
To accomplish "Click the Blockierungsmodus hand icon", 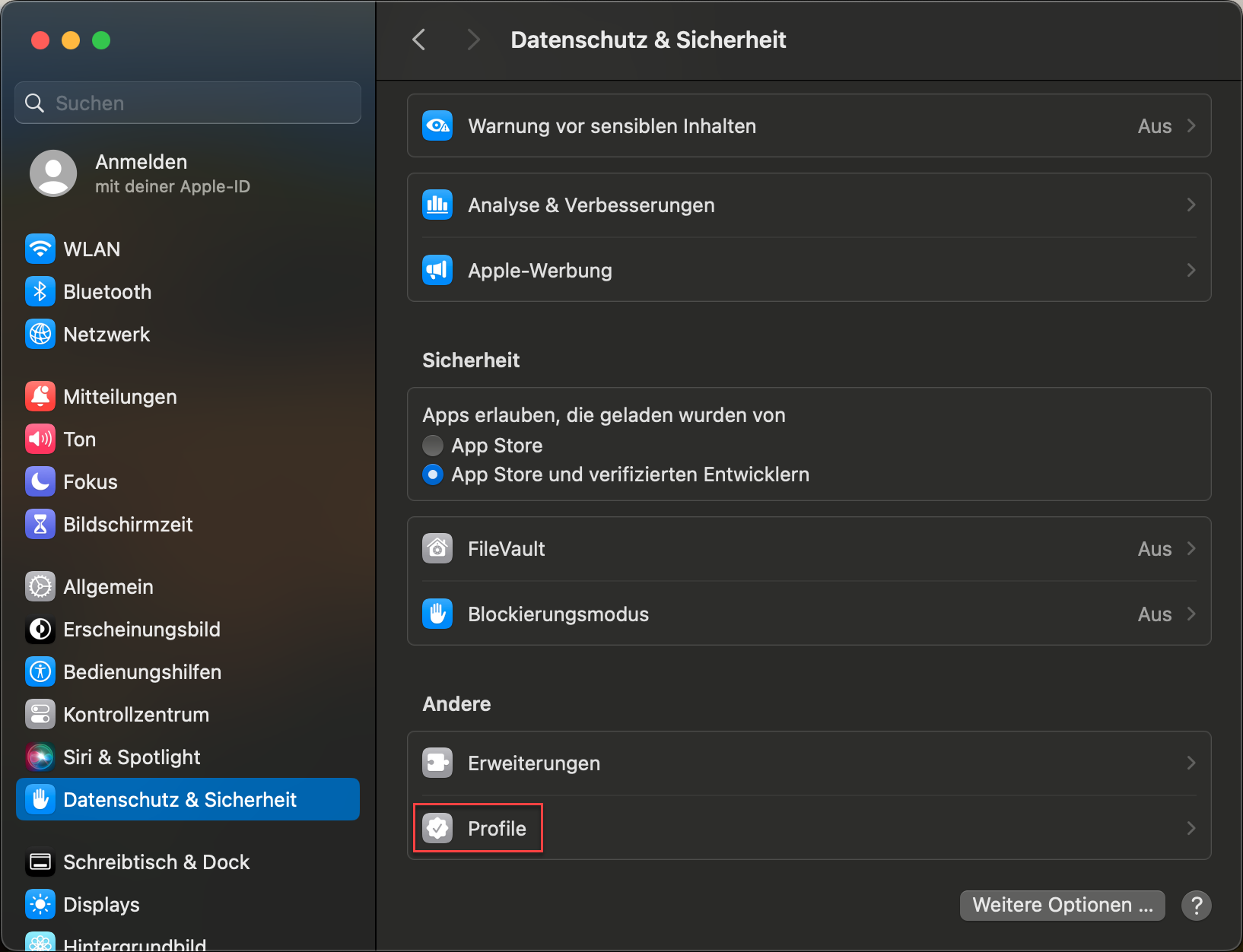I will point(437,614).
